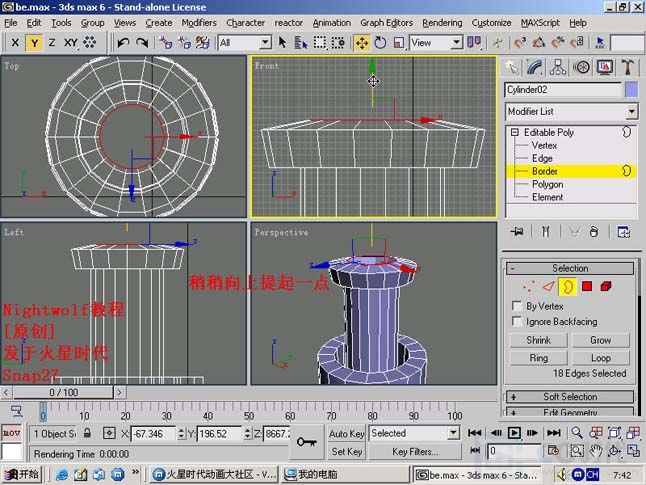The width and height of the screenshot is (646, 485).
Task: Collapse the Editable Poly stack tree
Action: [x=515, y=132]
